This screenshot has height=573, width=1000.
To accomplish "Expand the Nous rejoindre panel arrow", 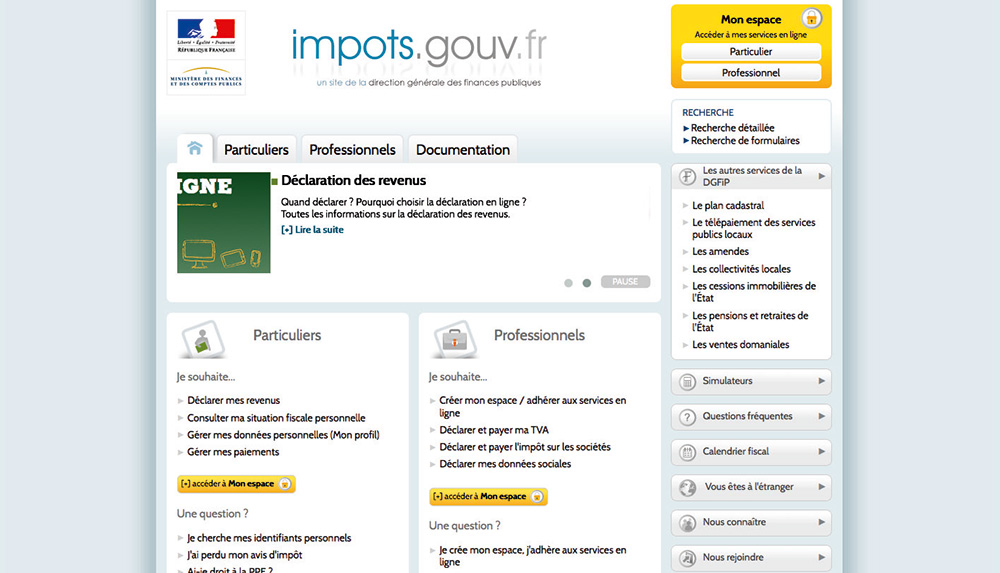I will point(821,557).
